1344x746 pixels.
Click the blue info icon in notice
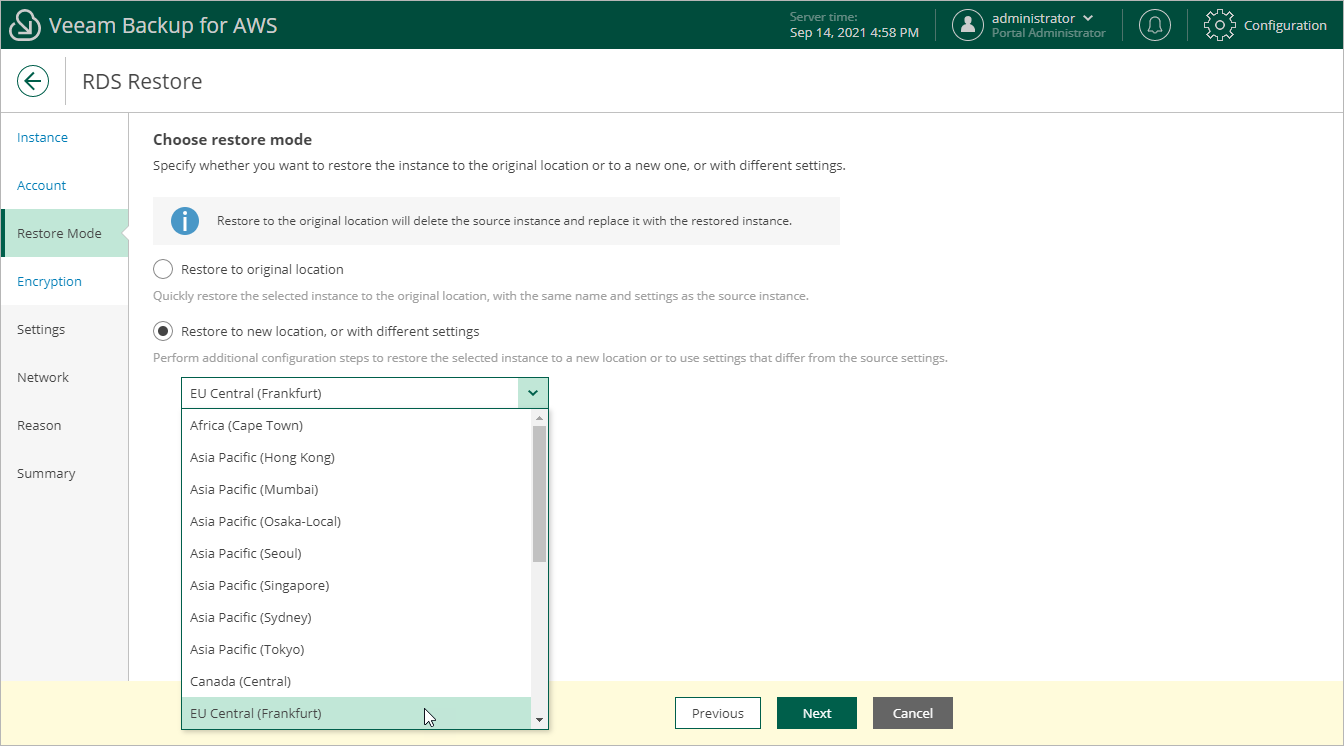coord(185,221)
